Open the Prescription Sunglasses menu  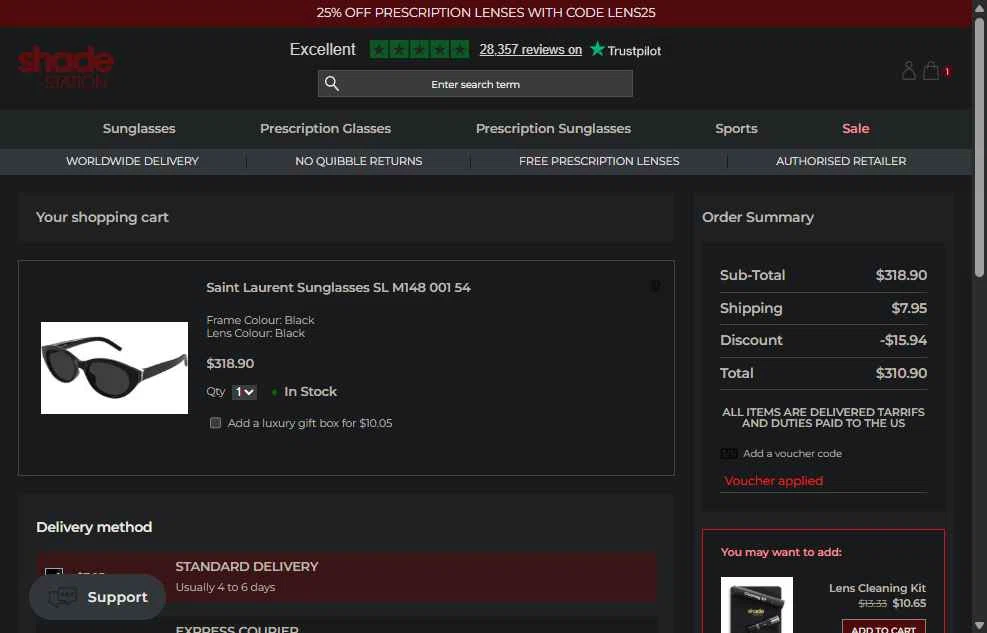click(553, 128)
